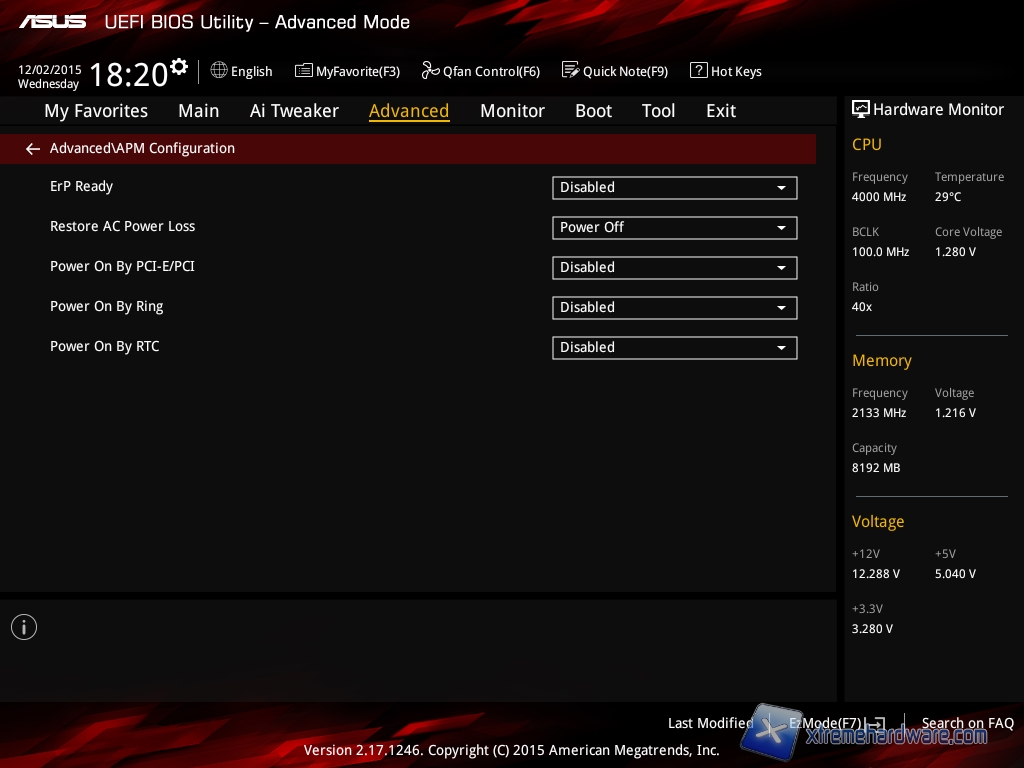Click the Quick Note(F9) notepad icon

[x=571, y=70]
